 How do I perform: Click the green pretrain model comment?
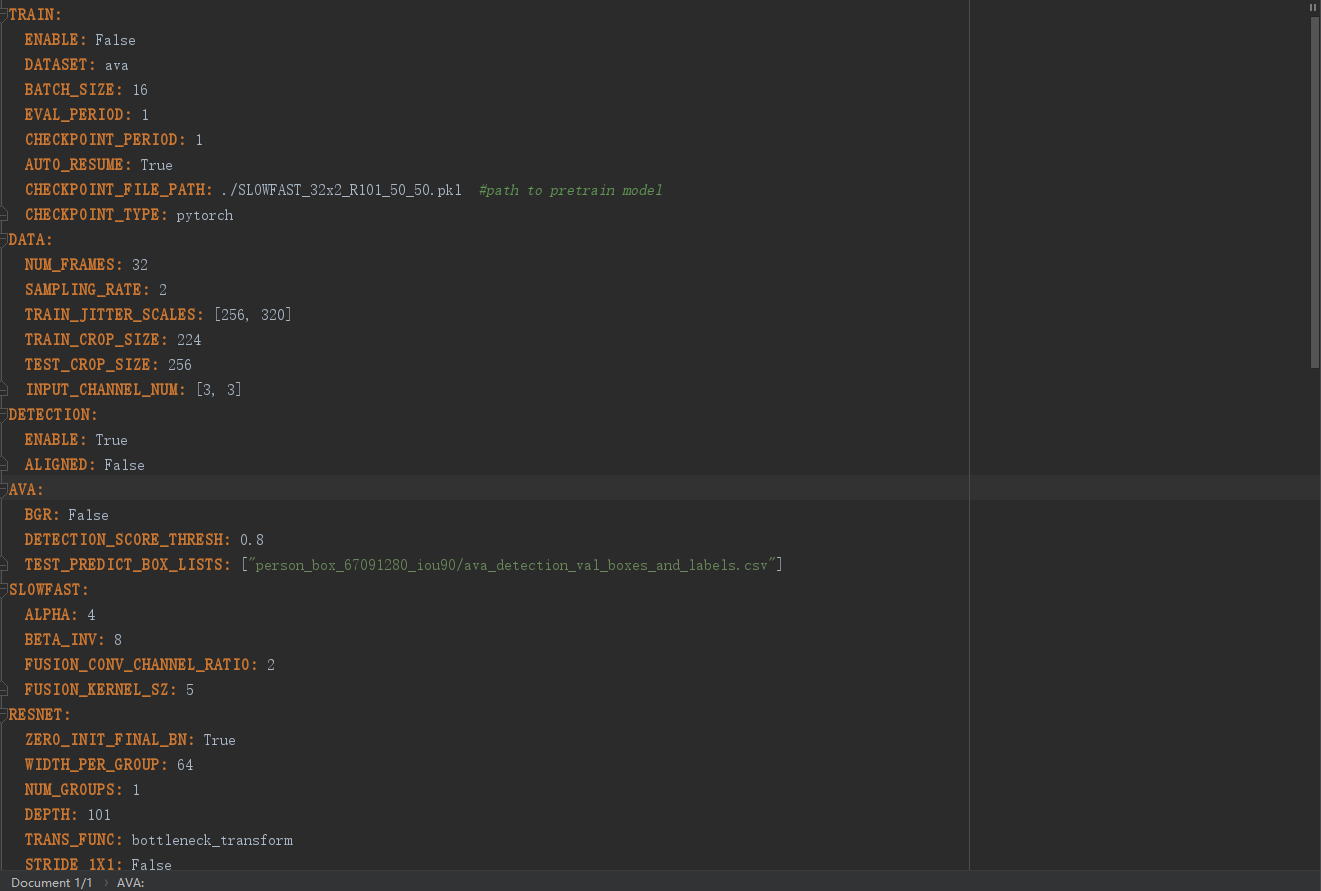(570, 189)
